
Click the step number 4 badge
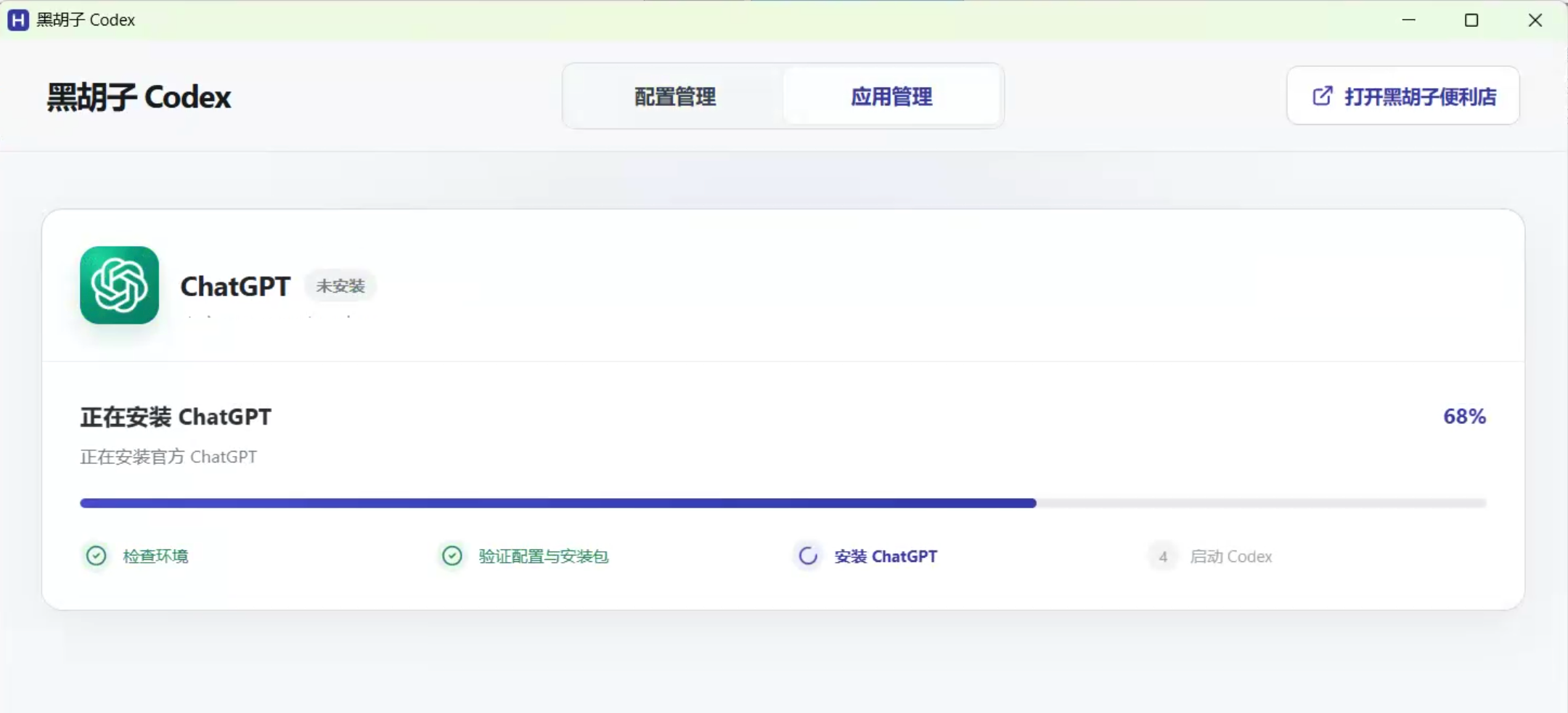point(1163,556)
